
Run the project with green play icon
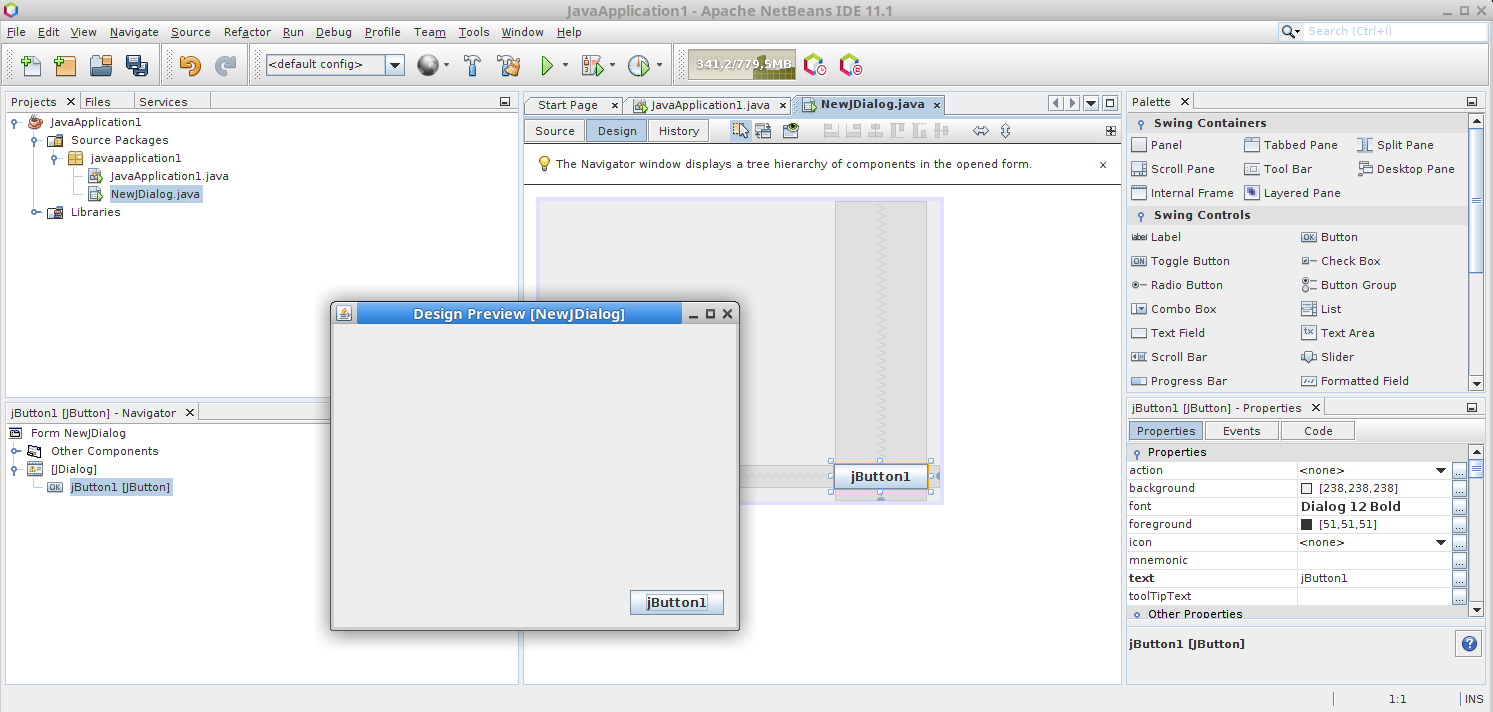pos(547,66)
